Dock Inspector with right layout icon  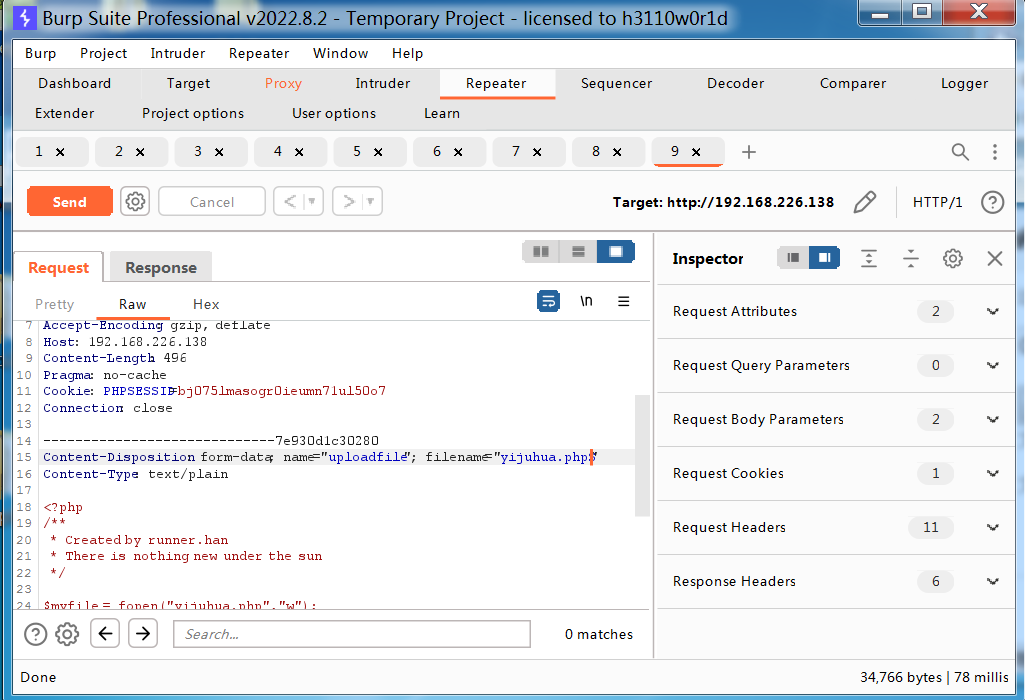(x=824, y=258)
